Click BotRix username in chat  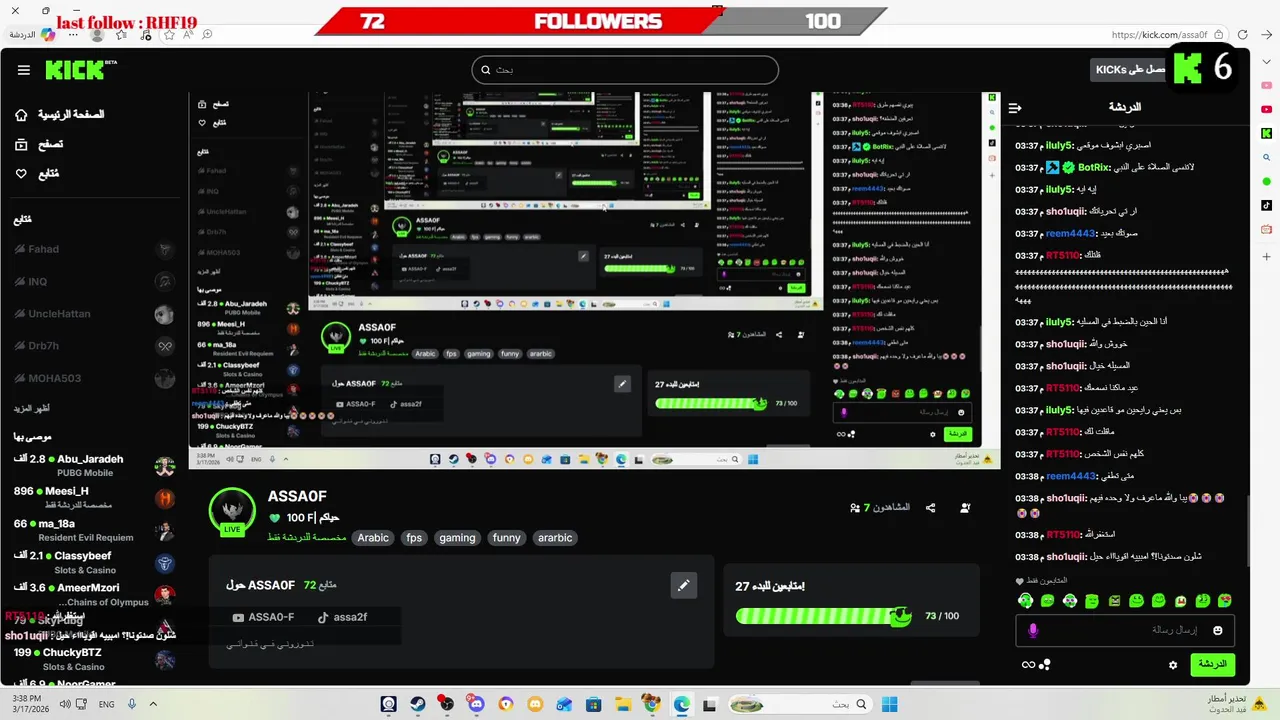(x=1094, y=167)
